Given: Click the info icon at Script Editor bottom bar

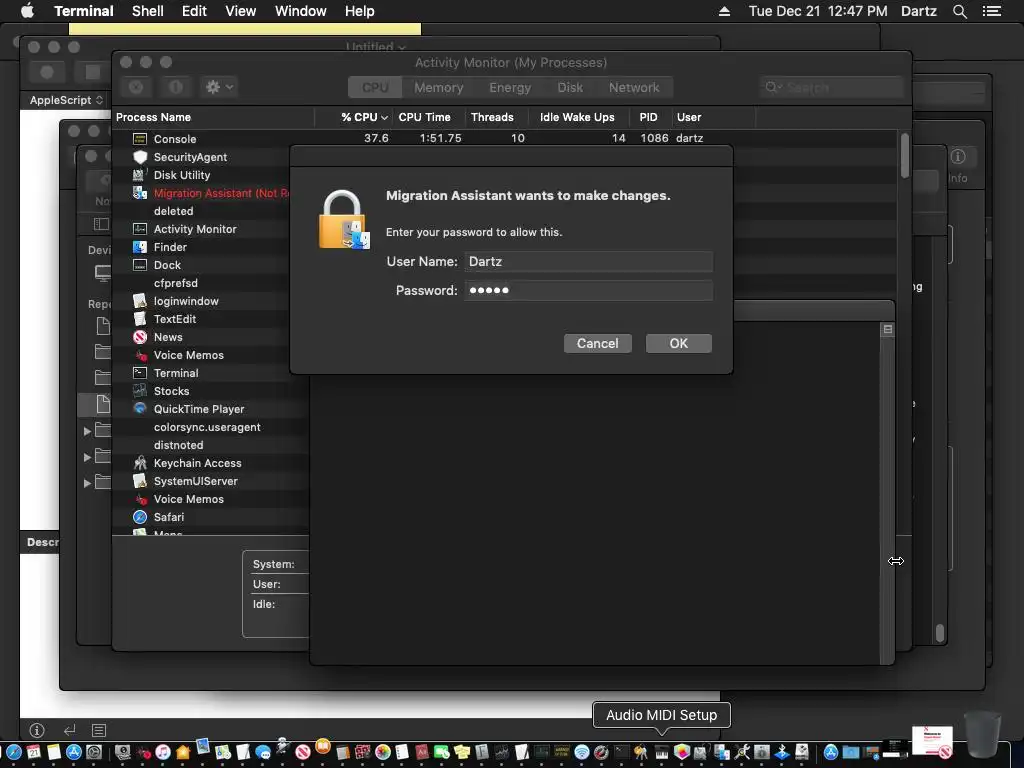Looking at the screenshot, I should coord(37,730).
